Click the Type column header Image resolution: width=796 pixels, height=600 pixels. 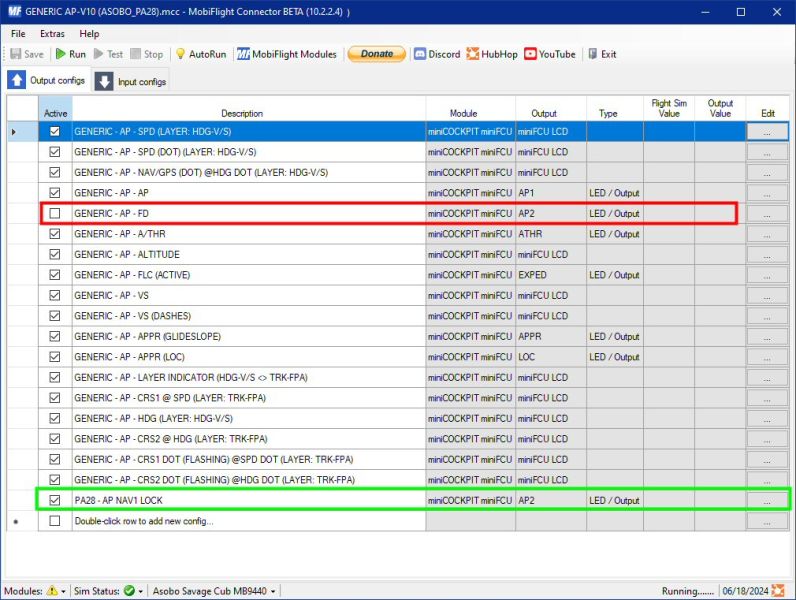point(615,109)
